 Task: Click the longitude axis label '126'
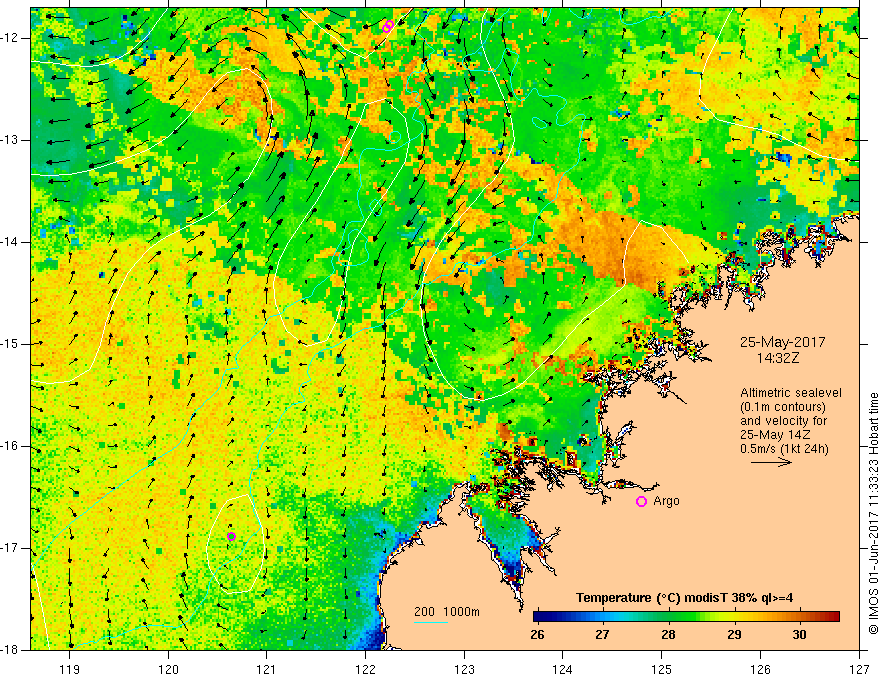pyautogui.click(x=760, y=669)
